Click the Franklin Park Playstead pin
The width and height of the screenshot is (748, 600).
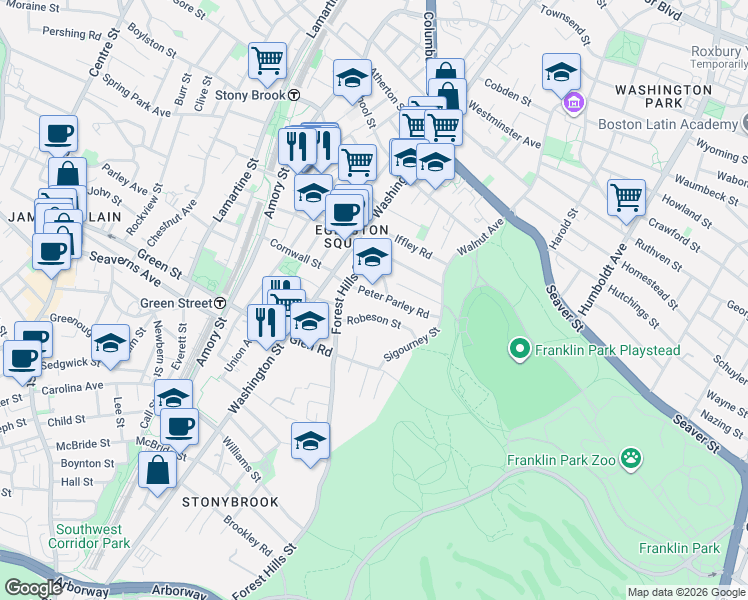tap(519, 350)
